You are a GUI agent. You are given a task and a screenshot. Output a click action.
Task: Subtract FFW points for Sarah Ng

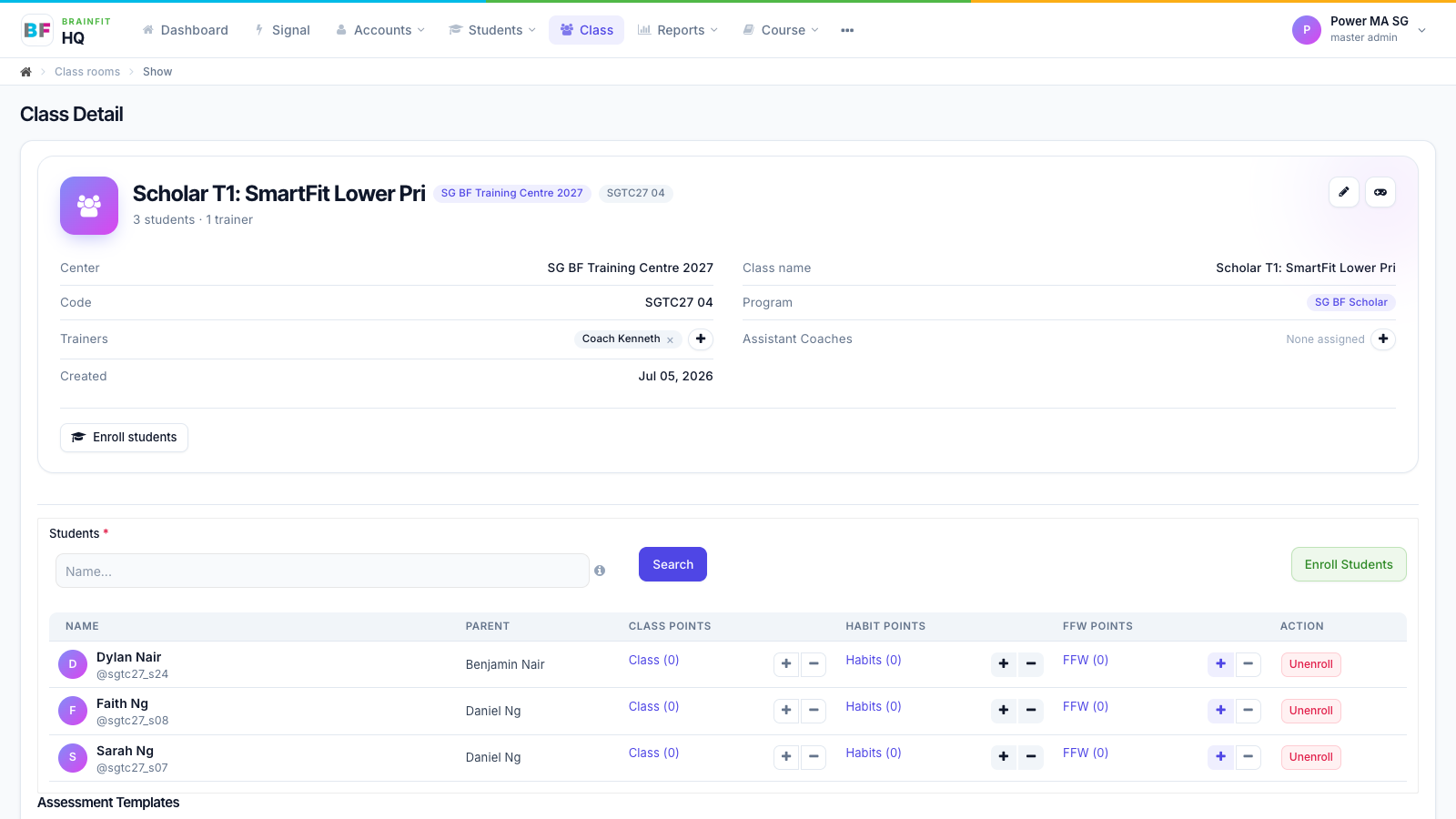(x=1249, y=757)
